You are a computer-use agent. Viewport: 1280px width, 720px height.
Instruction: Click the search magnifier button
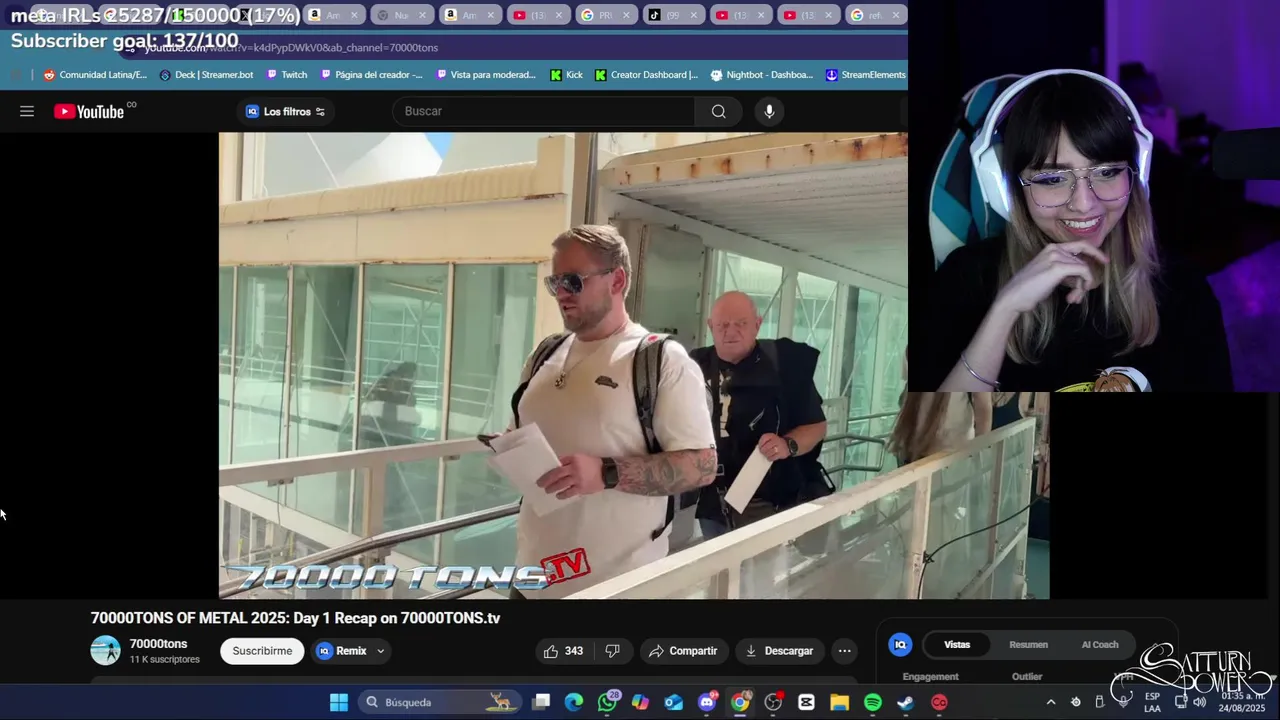[x=718, y=111]
